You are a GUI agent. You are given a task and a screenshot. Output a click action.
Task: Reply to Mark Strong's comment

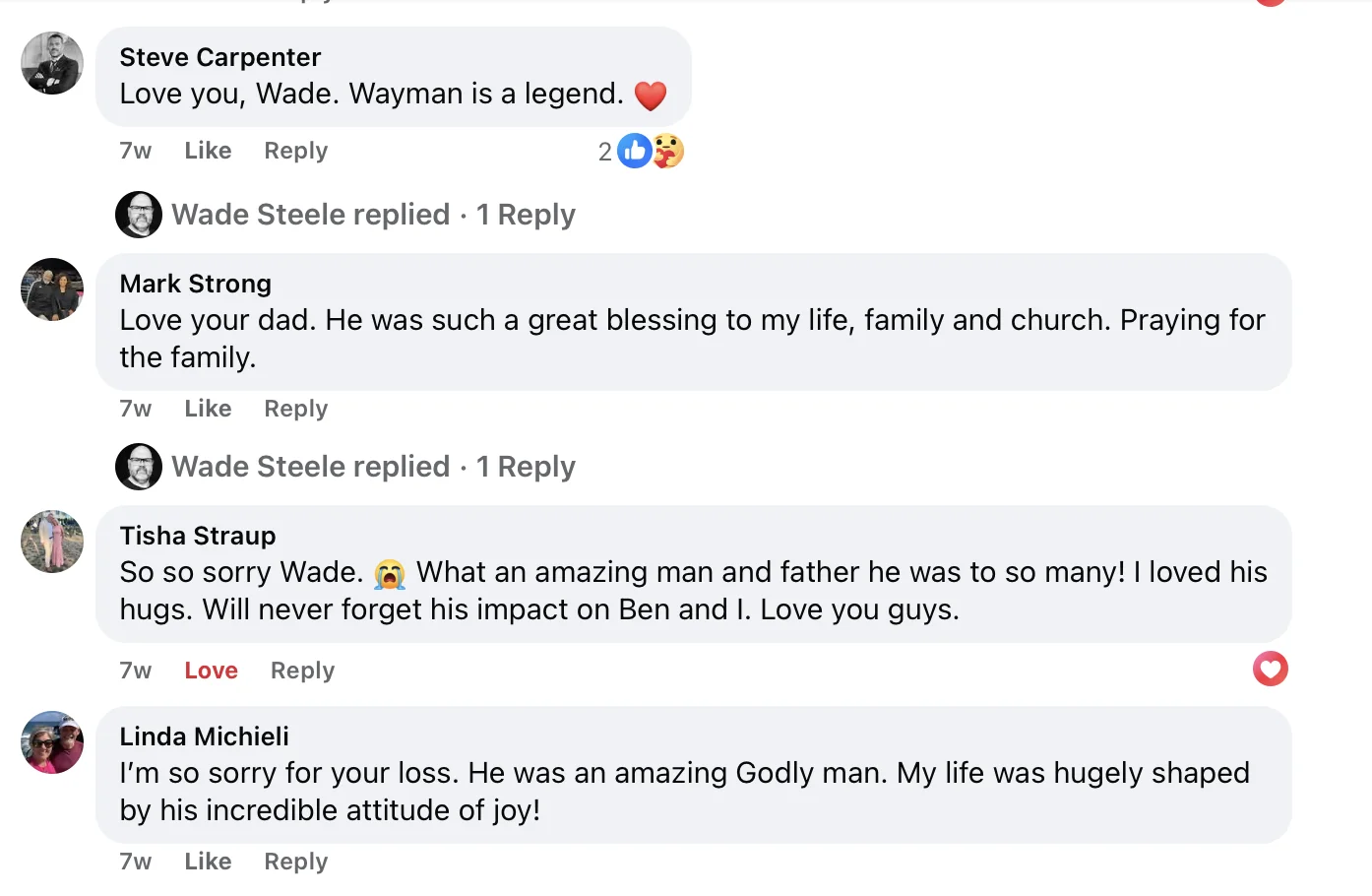point(295,409)
